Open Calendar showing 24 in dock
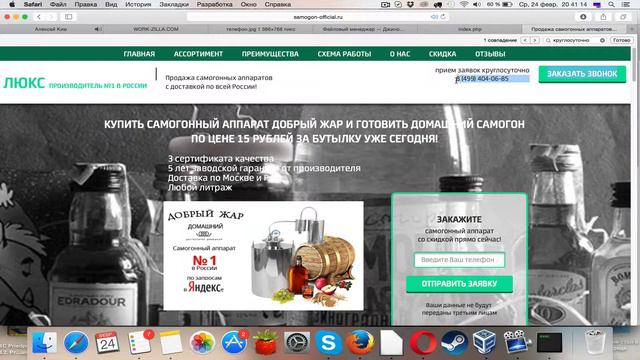Viewport: 640px width, 360px height. (107, 342)
